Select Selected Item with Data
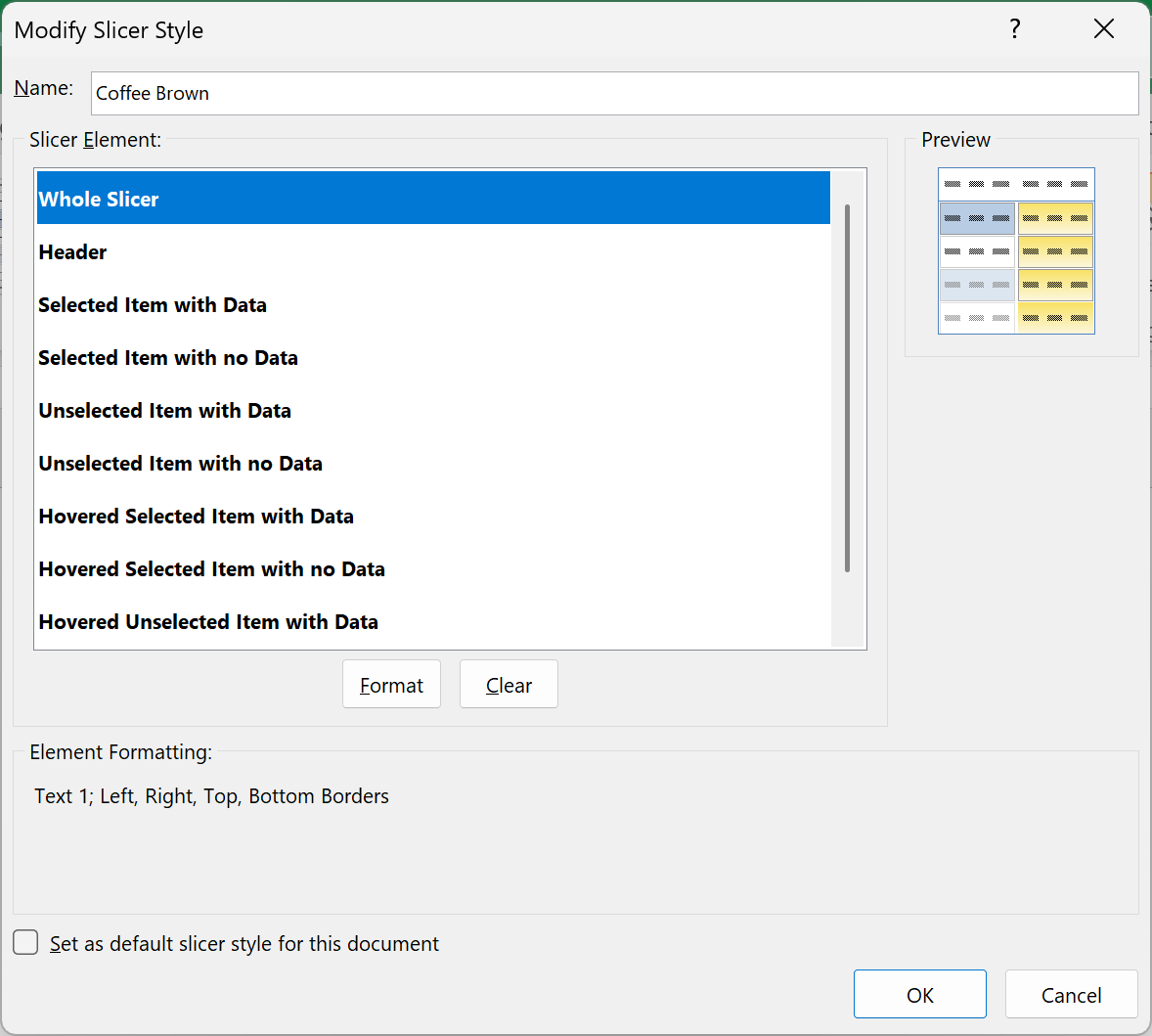 [433, 305]
